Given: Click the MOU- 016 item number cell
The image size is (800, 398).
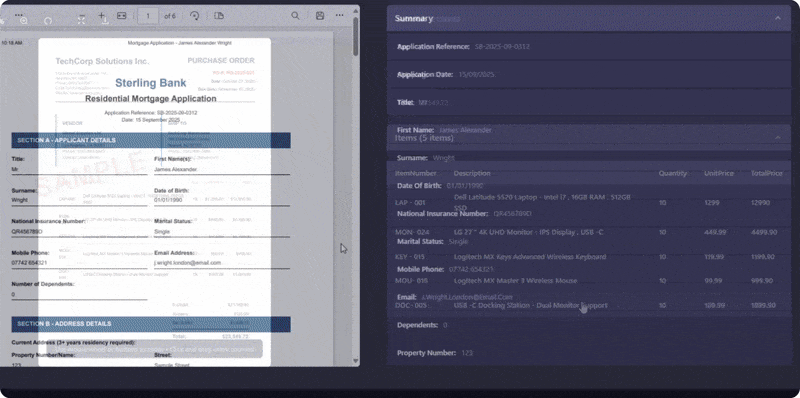Looking at the screenshot, I should [x=411, y=281].
